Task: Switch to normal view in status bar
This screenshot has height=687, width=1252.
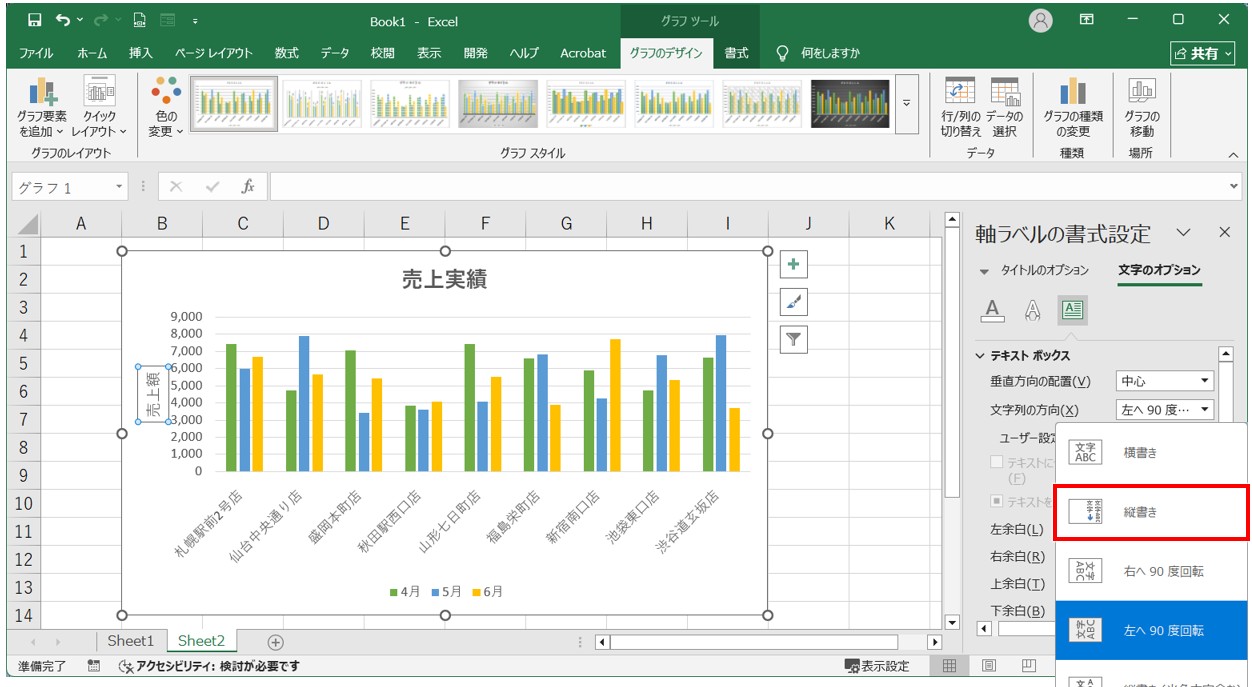Action: click(x=950, y=666)
